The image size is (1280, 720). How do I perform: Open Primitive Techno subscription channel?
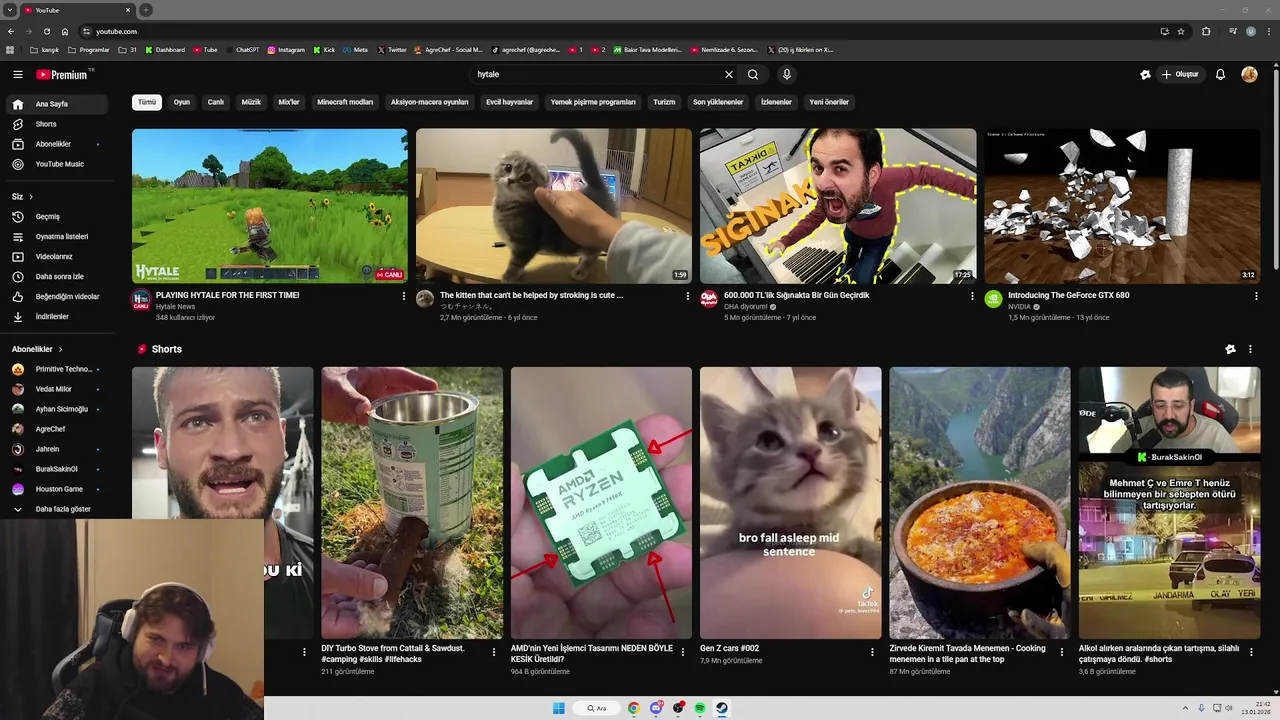(x=56, y=369)
